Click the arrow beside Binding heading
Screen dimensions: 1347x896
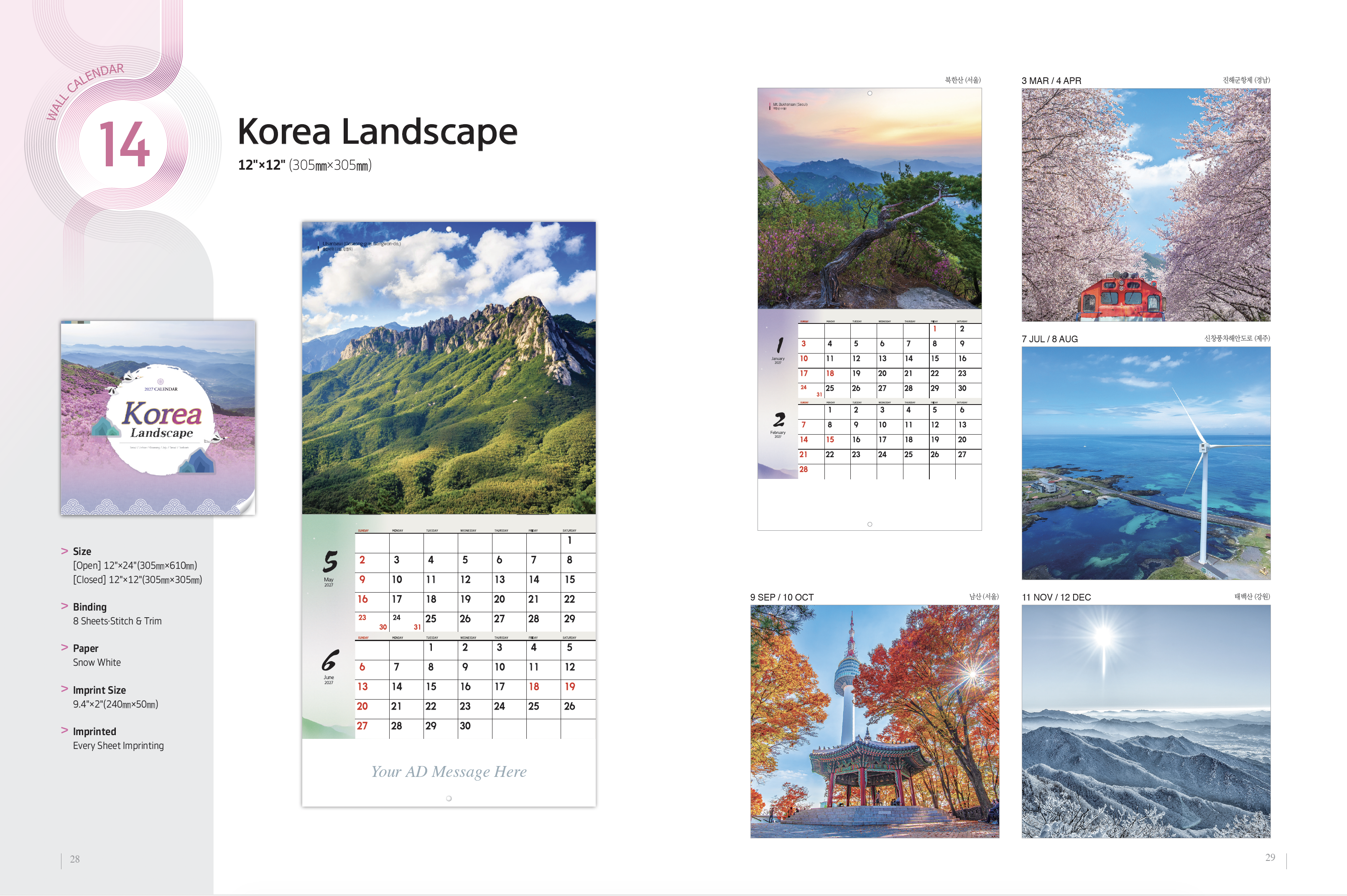(x=64, y=606)
